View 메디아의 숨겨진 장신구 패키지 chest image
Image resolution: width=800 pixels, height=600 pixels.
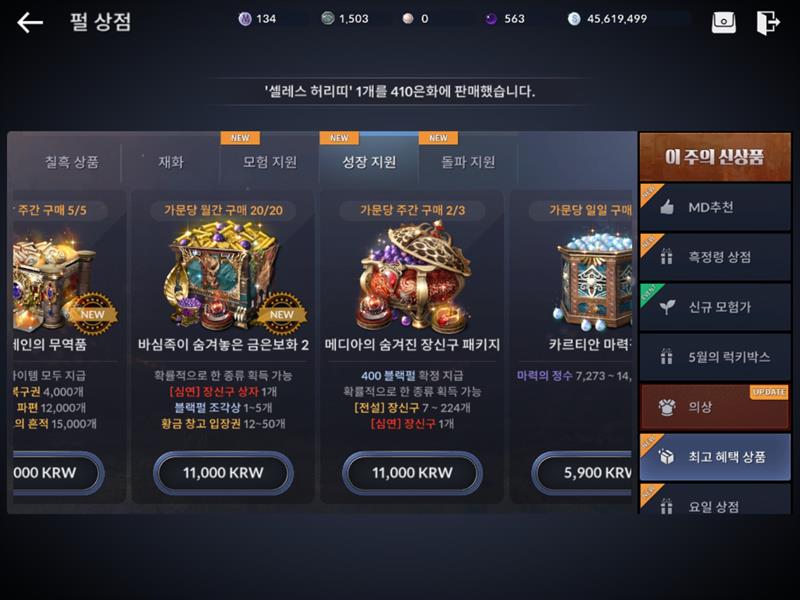pyautogui.click(x=413, y=278)
